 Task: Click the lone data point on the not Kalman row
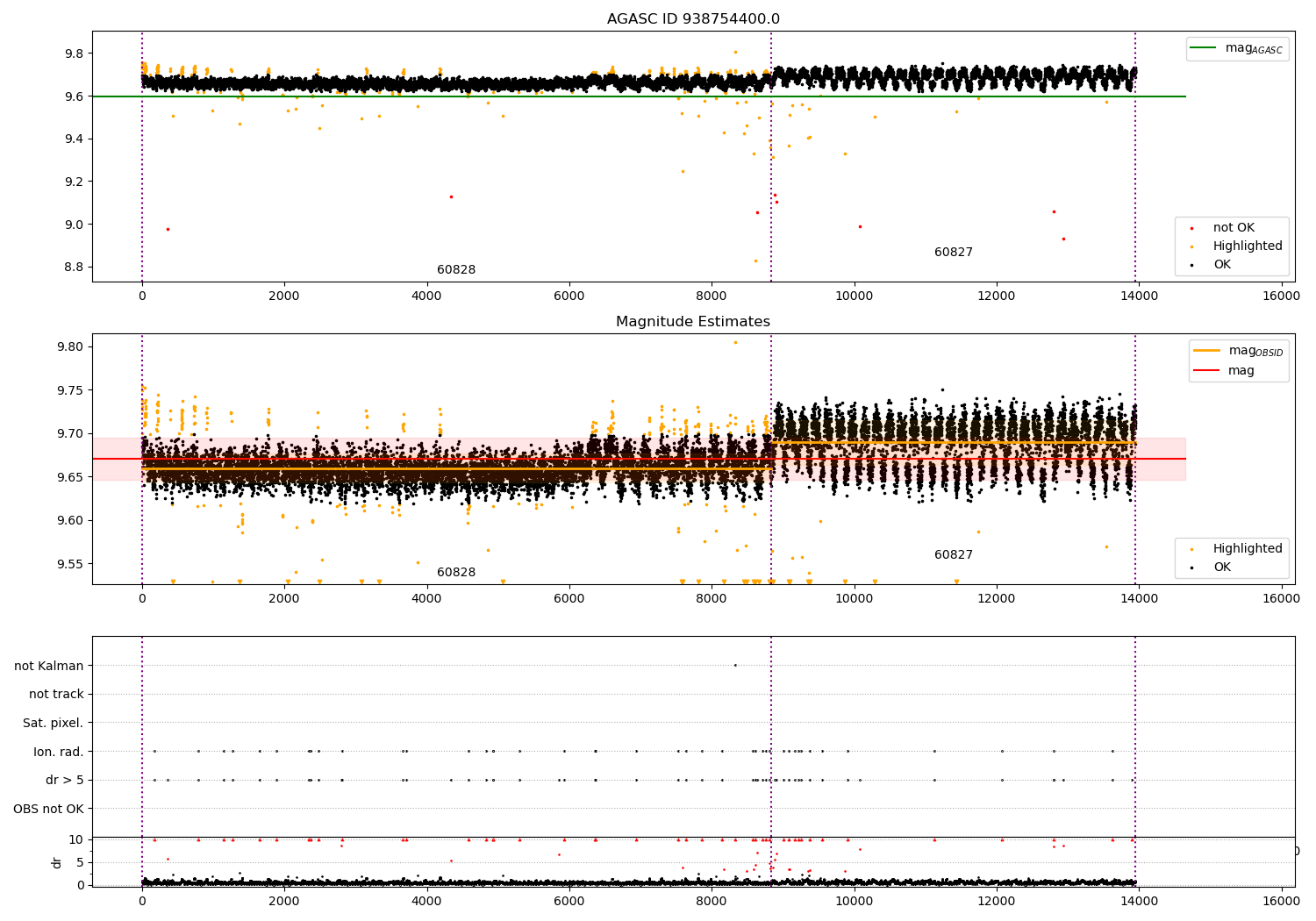click(735, 665)
